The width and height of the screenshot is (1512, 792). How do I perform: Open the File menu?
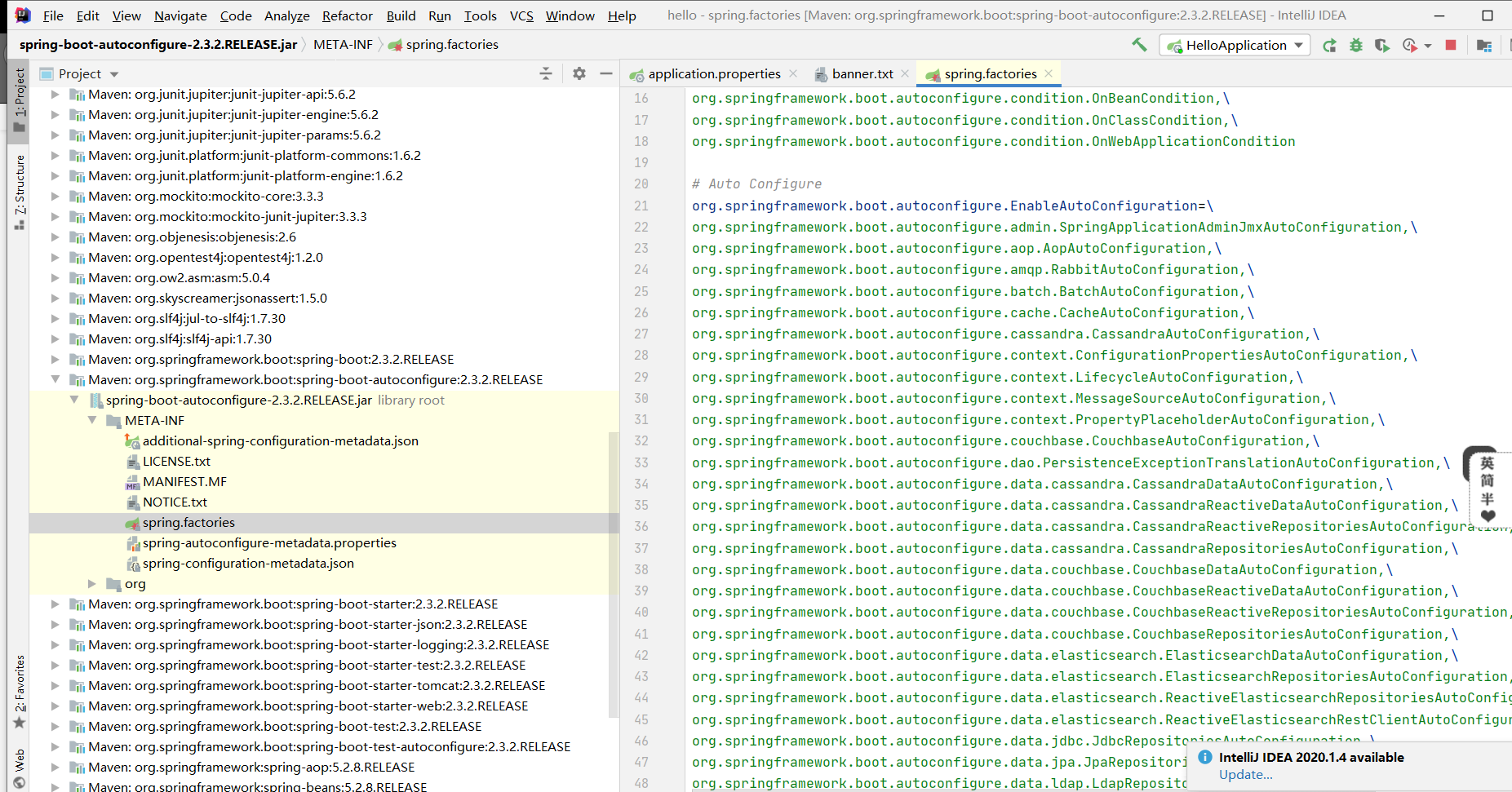(x=53, y=15)
